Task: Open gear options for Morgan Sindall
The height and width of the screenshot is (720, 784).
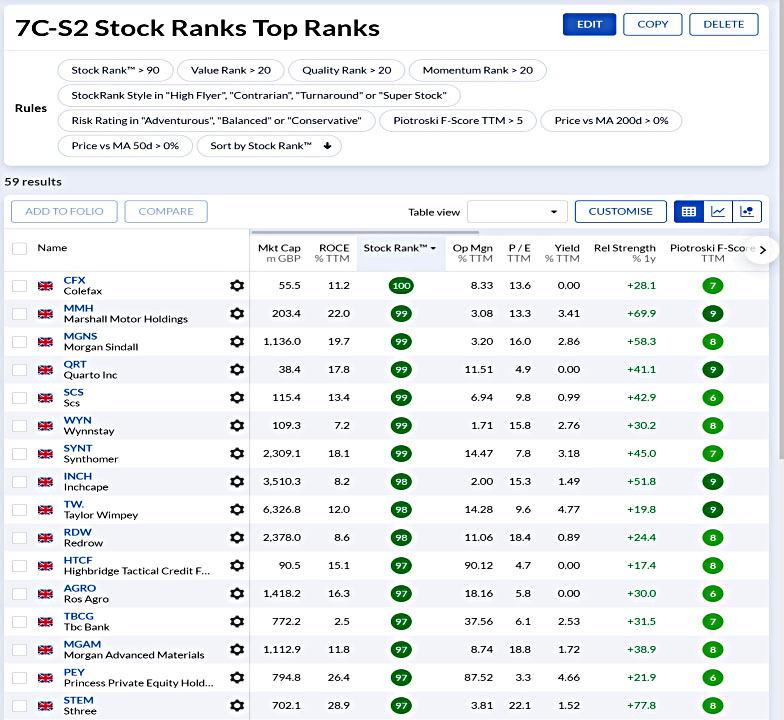Action: pos(237,342)
